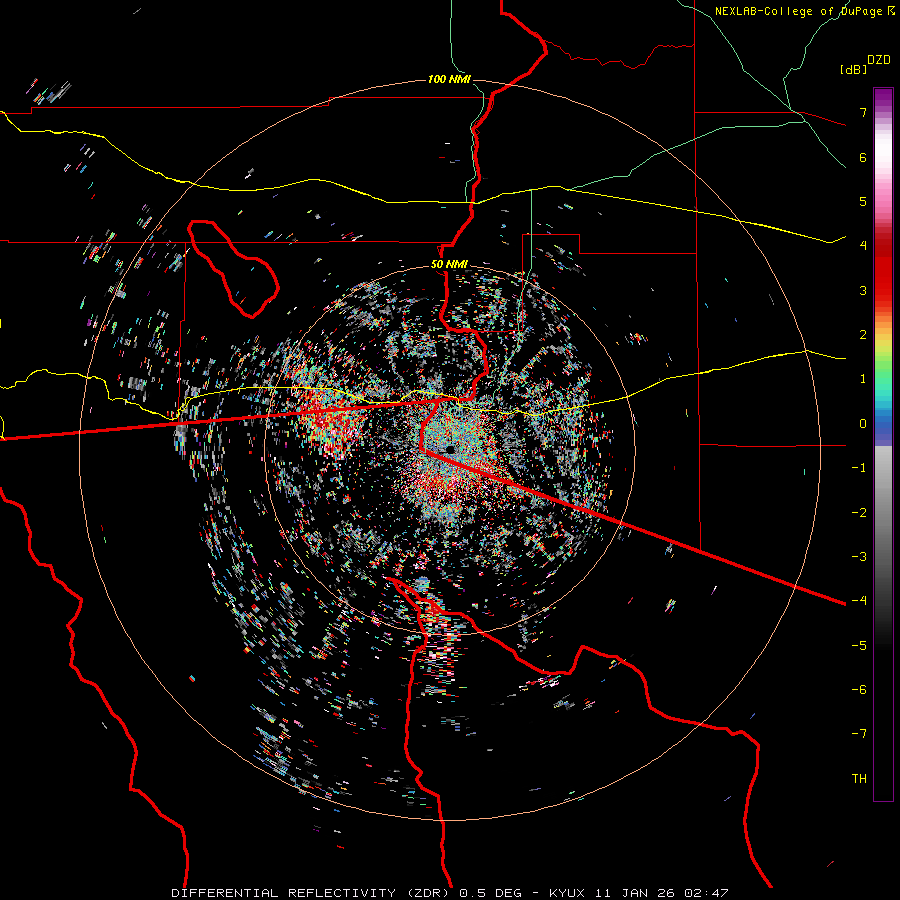The height and width of the screenshot is (900, 900).
Task: Select the 100 NMI range ring label
Action: point(449,79)
